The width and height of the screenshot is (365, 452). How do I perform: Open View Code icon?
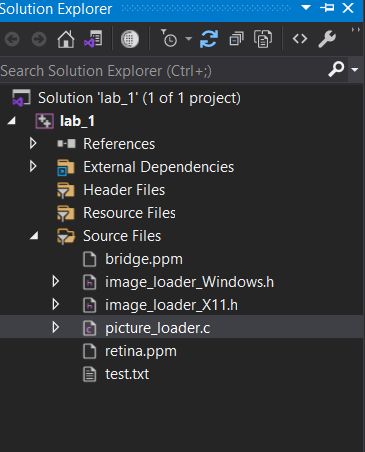(300, 39)
